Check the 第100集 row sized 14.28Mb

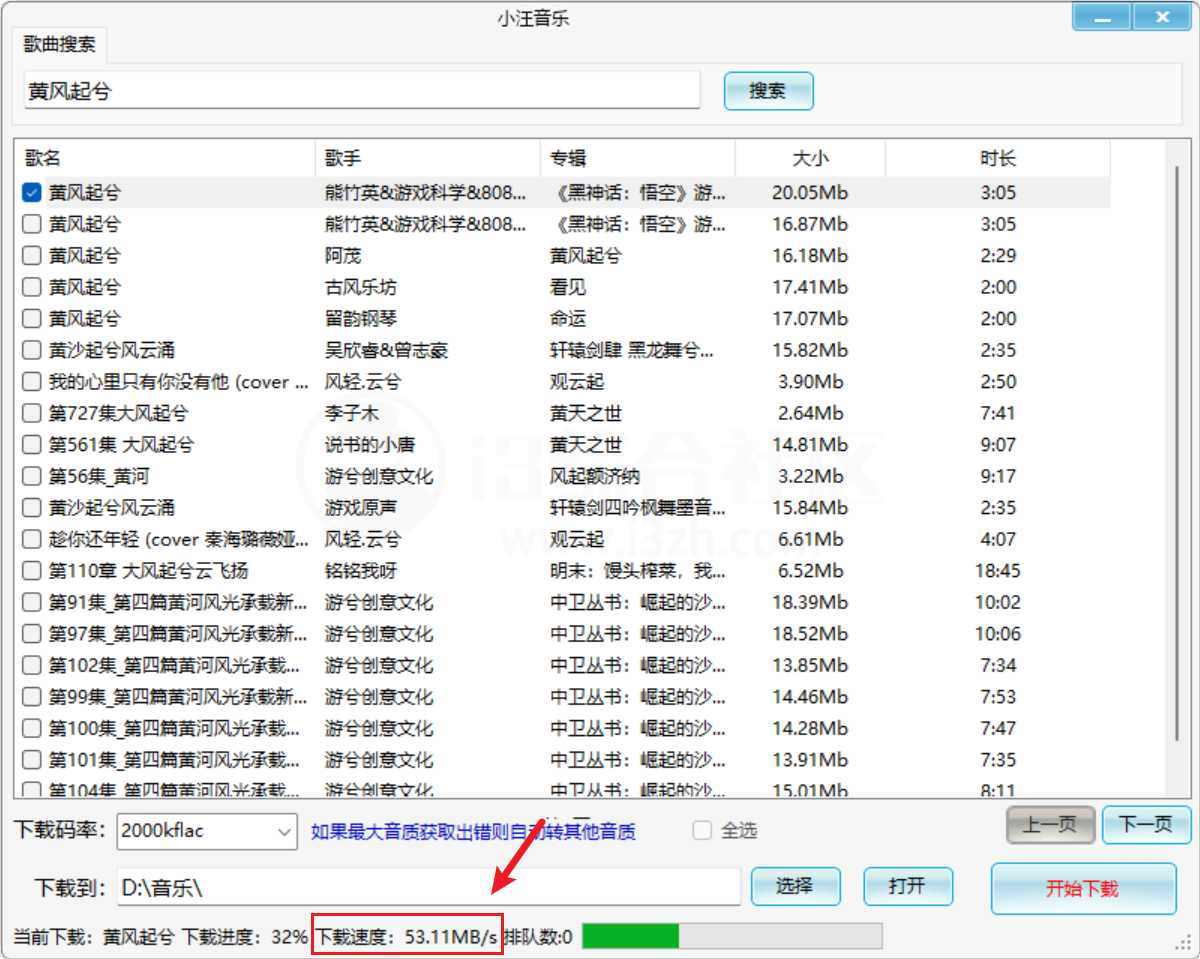coord(32,728)
